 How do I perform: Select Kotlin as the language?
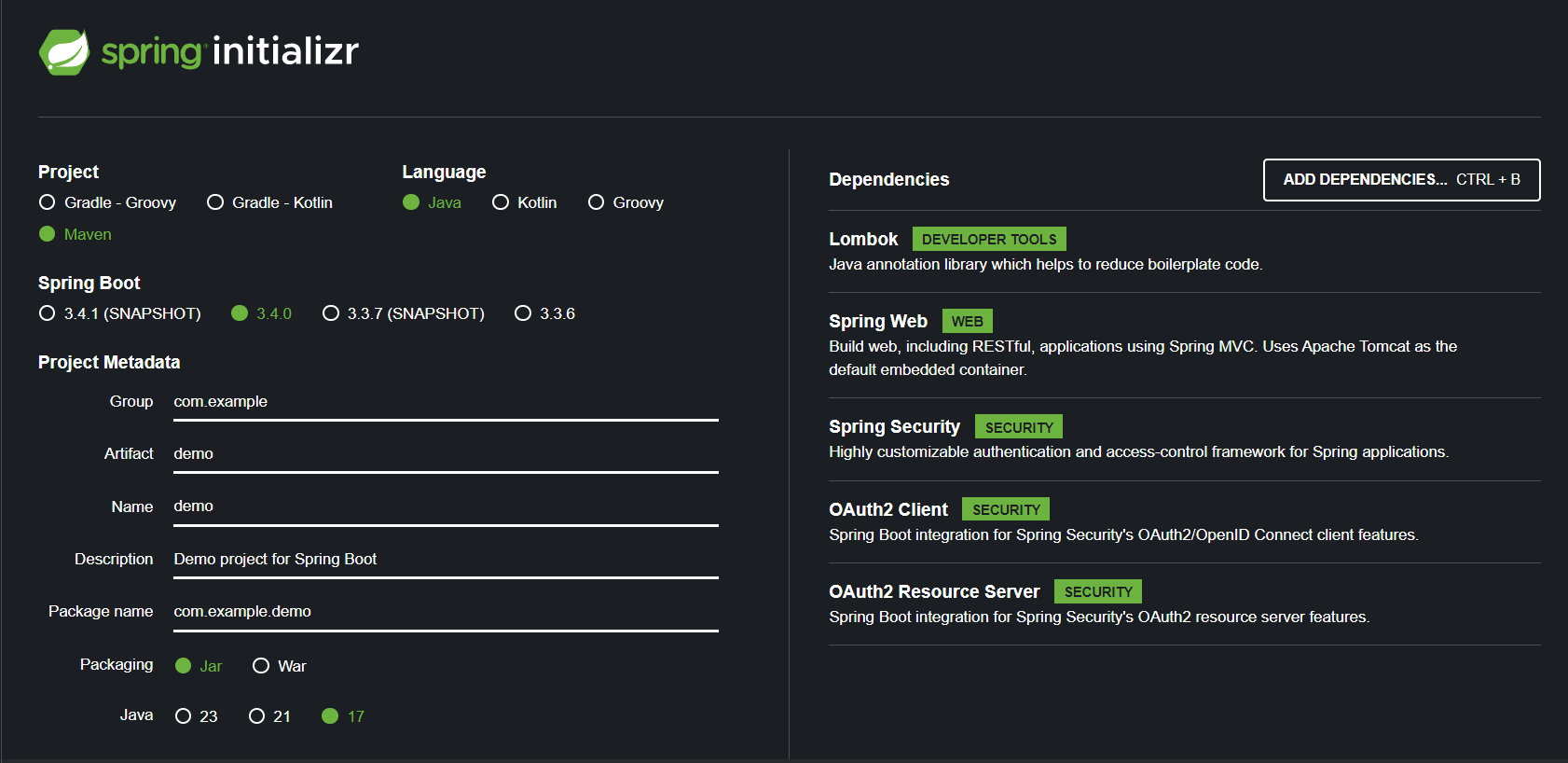[x=524, y=202]
